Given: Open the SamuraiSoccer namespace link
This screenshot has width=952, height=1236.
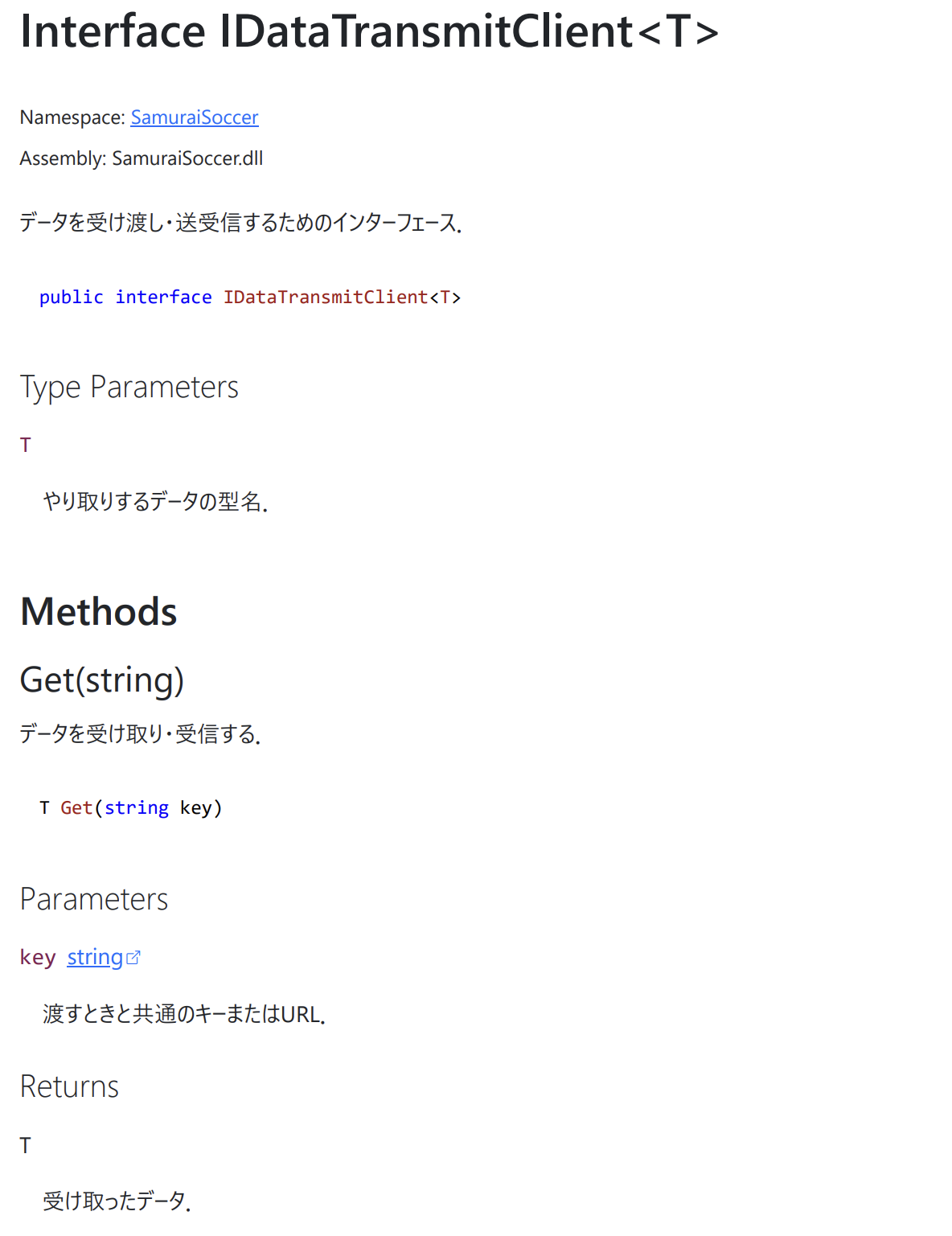Looking at the screenshot, I should pos(194,117).
